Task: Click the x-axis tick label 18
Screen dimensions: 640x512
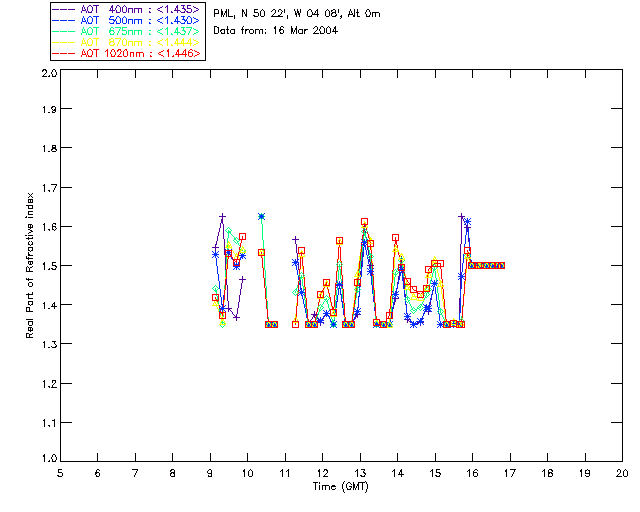Action: tap(547, 473)
